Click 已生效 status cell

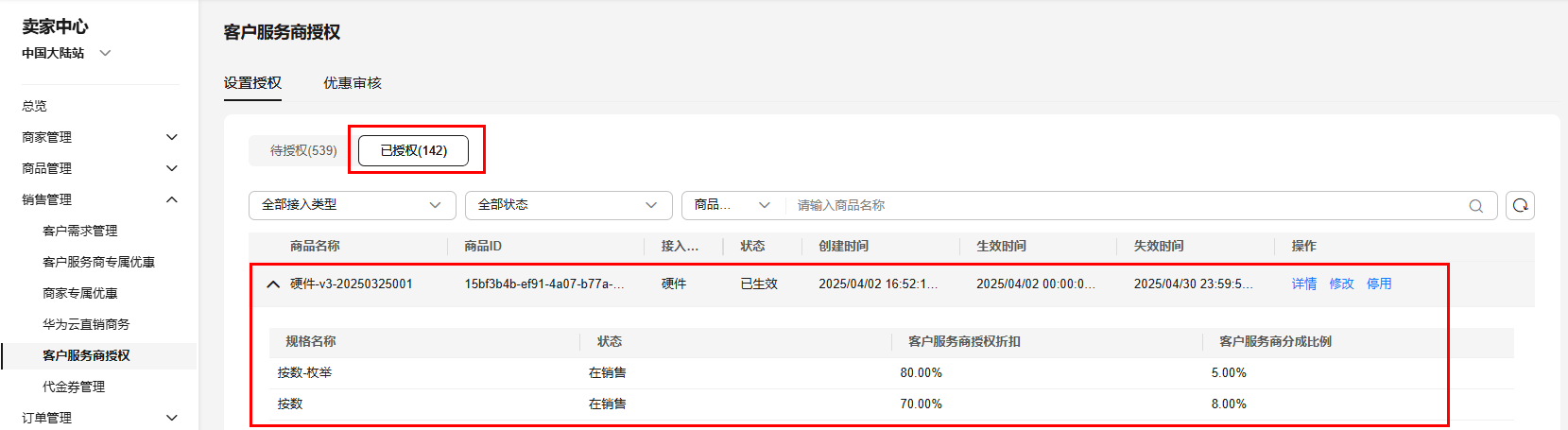[x=759, y=284]
